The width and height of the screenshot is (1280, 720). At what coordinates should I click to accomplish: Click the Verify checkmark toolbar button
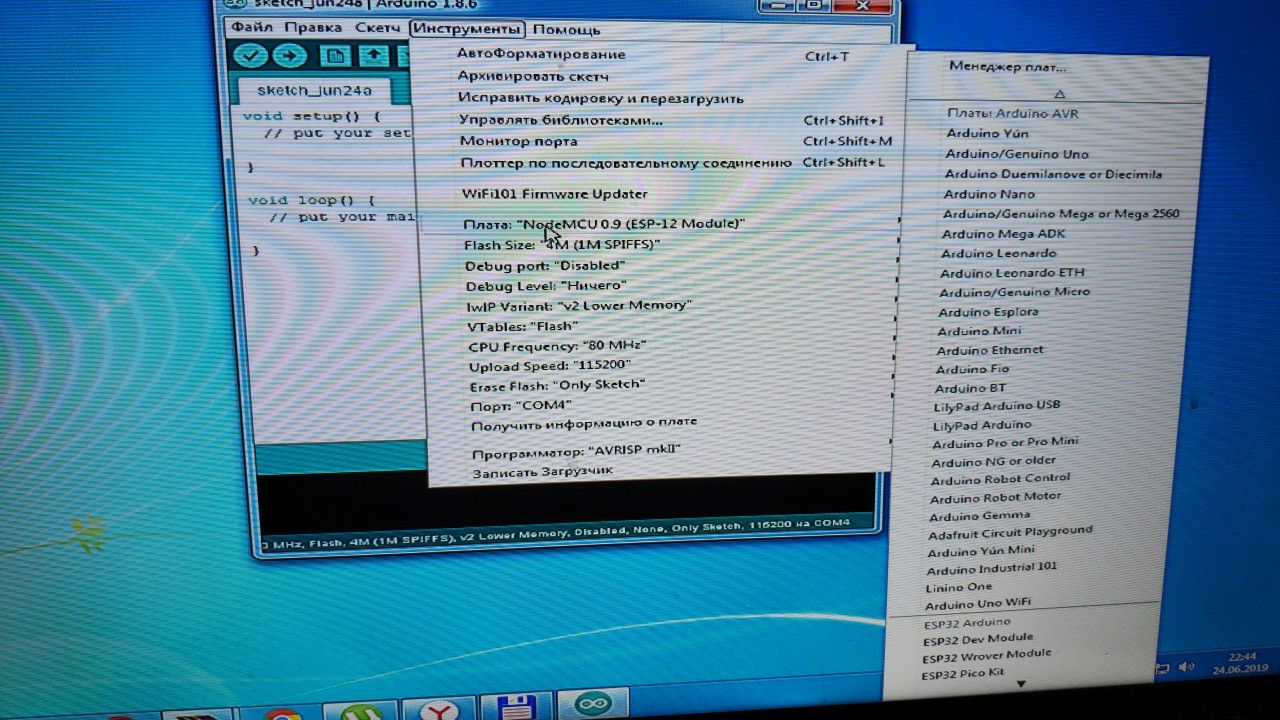tap(250, 56)
